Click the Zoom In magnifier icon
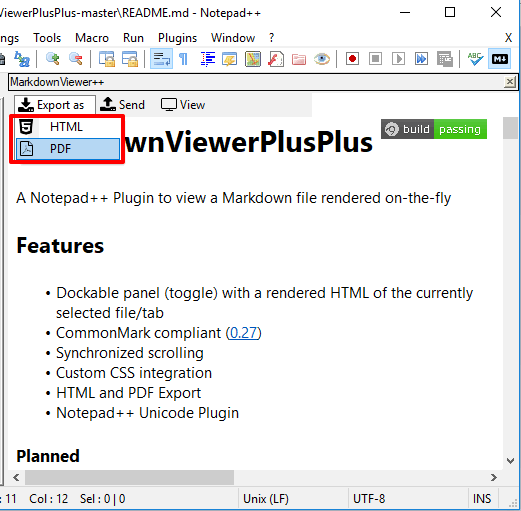The height and width of the screenshot is (511, 521). [53, 59]
